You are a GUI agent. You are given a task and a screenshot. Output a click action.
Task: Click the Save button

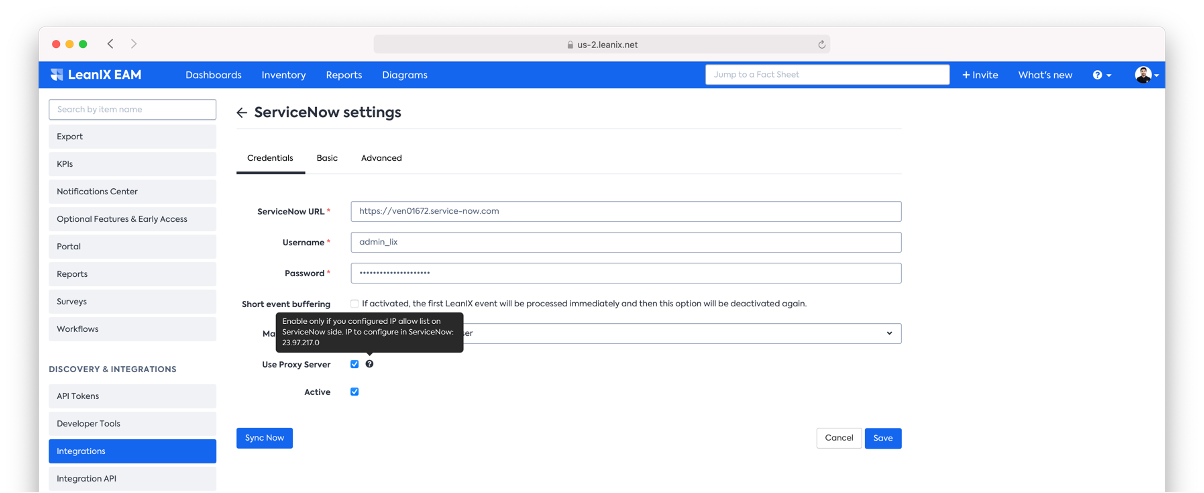tap(883, 438)
